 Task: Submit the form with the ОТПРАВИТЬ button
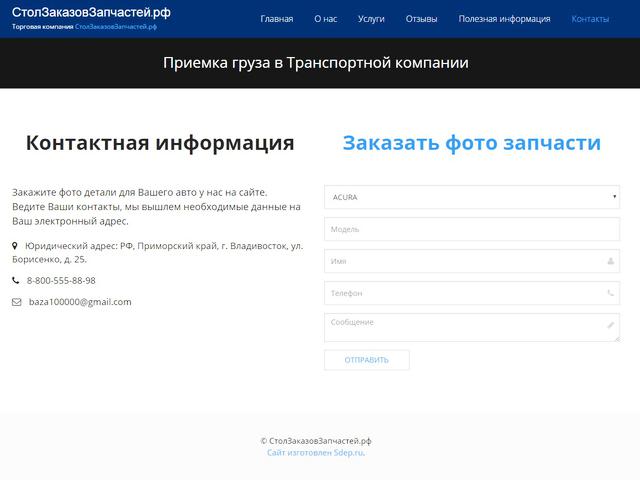367,360
